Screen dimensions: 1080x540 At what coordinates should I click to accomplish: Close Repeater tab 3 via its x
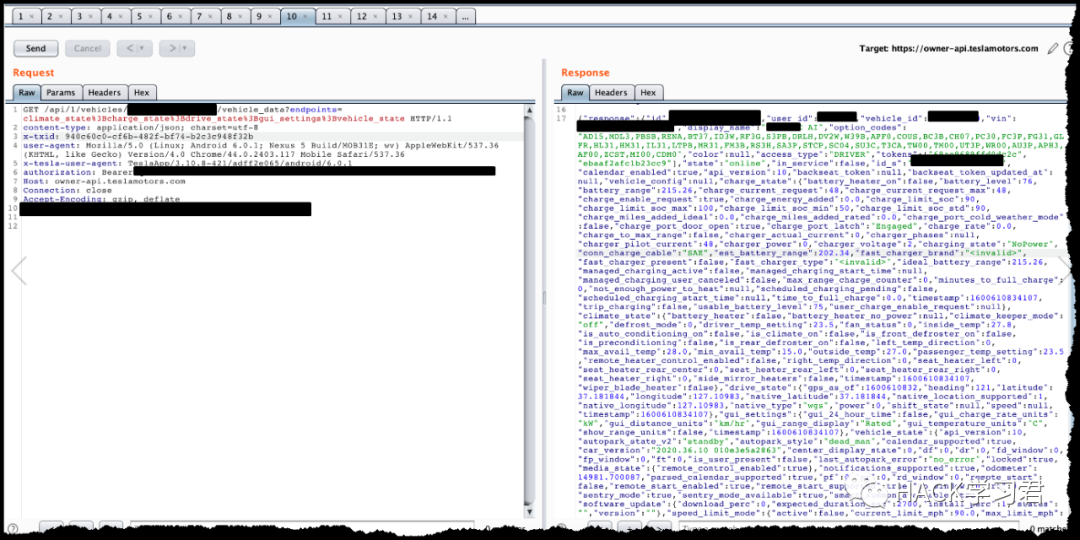click(x=92, y=16)
